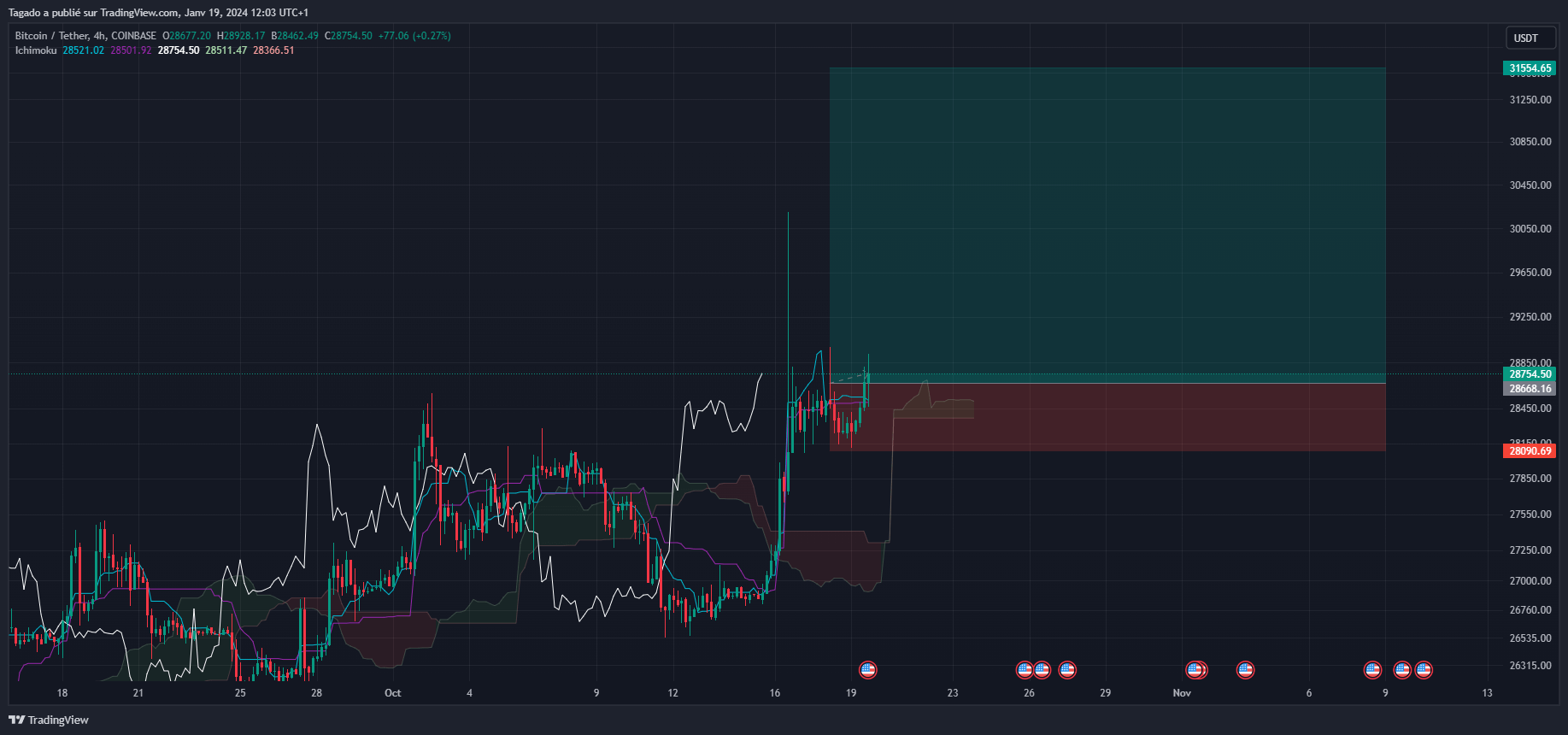Click Ichimoku value 28501.92
1568x735 pixels.
(131, 50)
